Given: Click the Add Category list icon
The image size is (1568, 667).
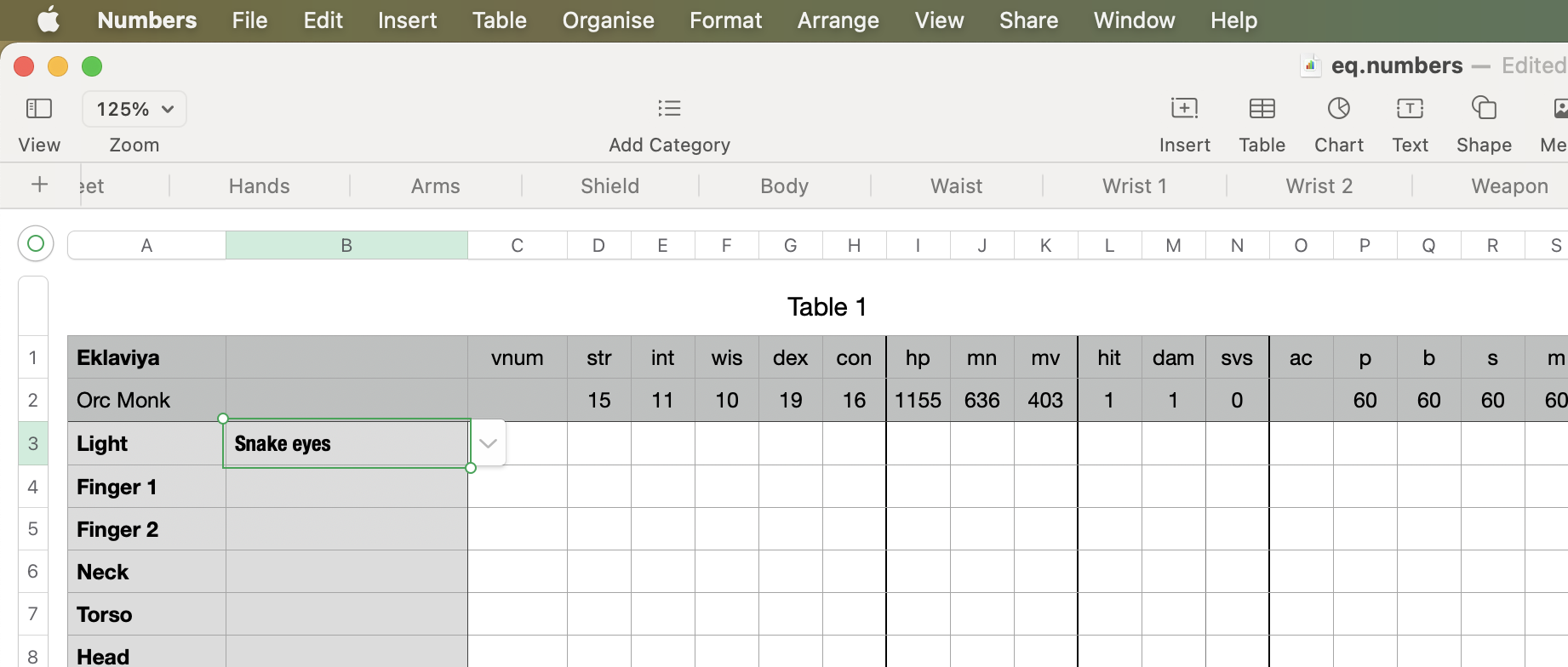Looking at the screenshot, I should coord(669,109).
